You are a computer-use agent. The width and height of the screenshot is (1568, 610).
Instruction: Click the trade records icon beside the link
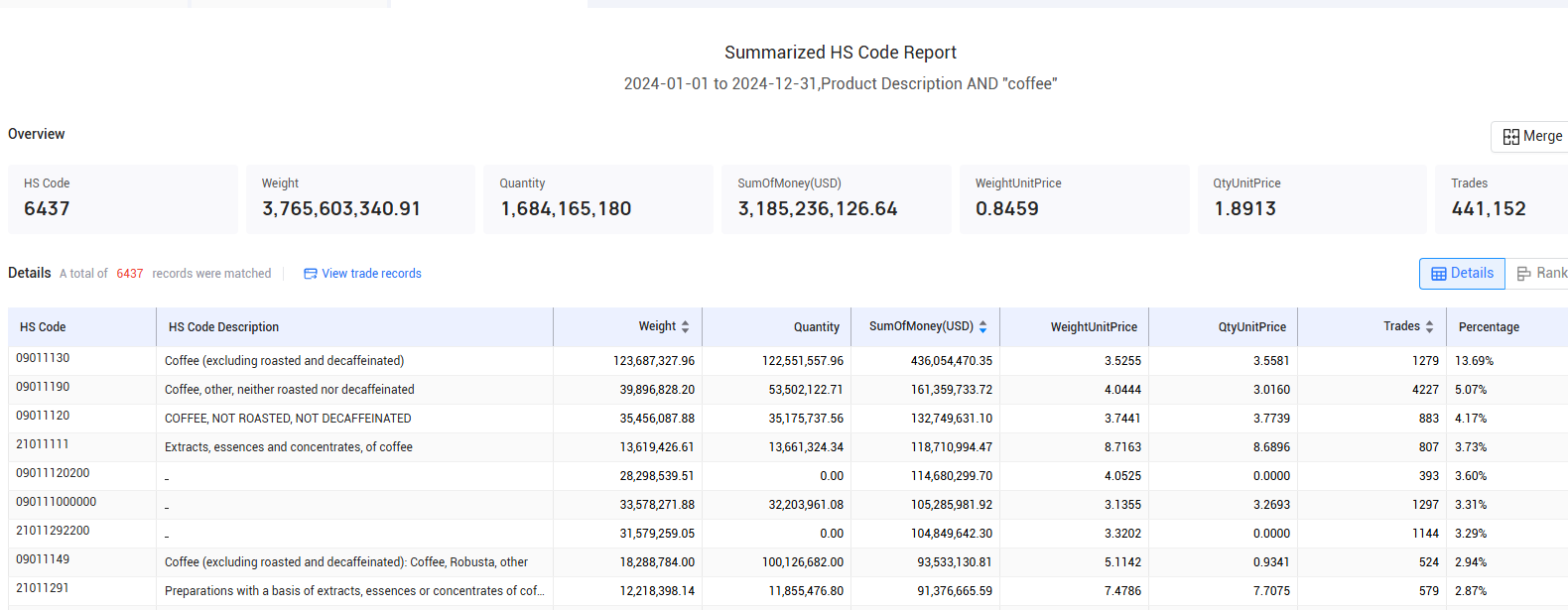click(x=311, y=274)
